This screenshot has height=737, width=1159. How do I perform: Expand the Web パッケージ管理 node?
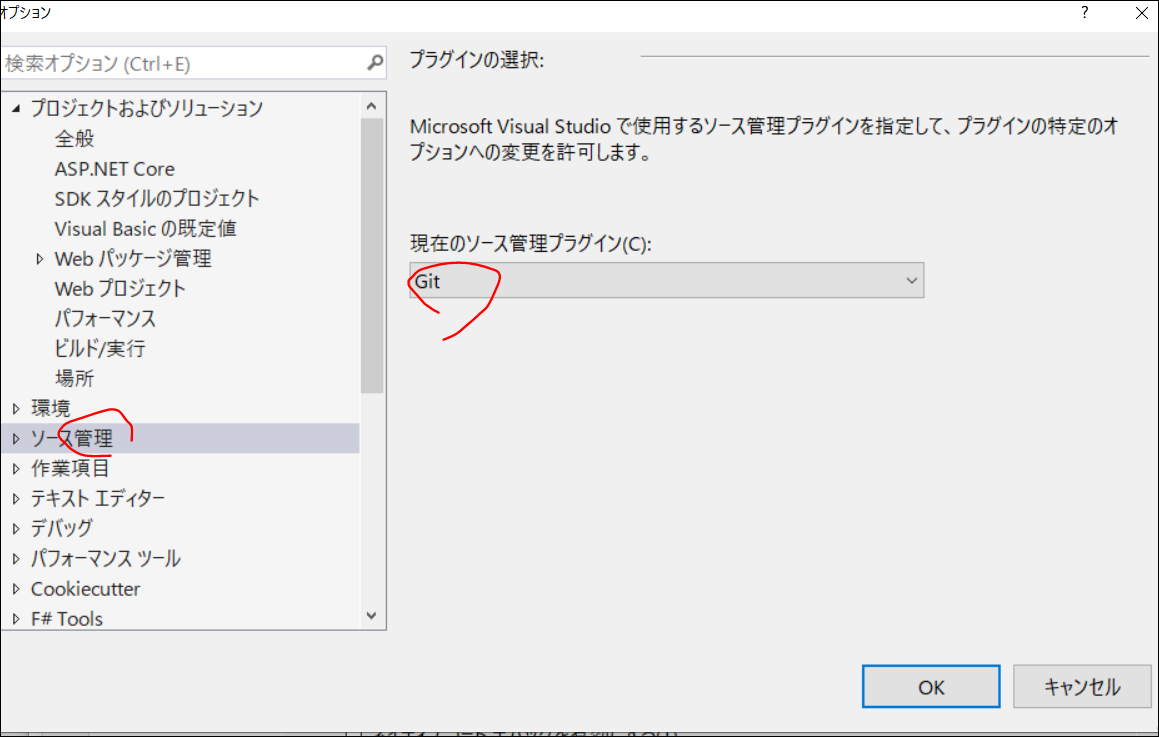[x=40, y=259]
